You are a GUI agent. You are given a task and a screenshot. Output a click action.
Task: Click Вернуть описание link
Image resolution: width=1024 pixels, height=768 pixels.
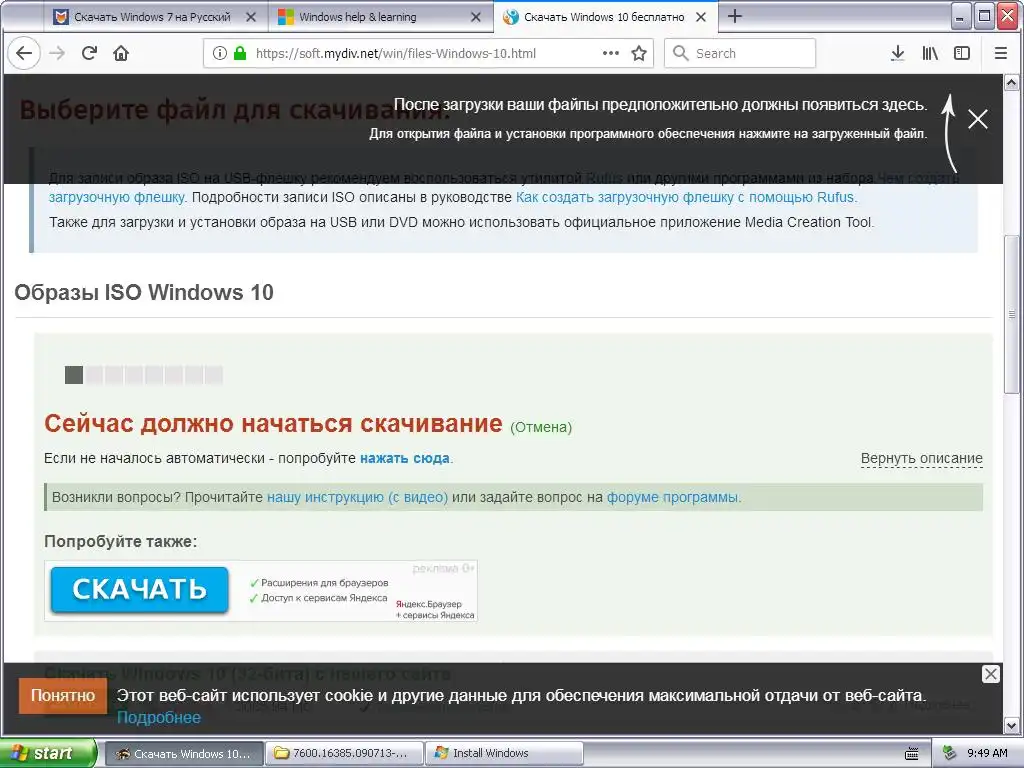click(921, 458)
